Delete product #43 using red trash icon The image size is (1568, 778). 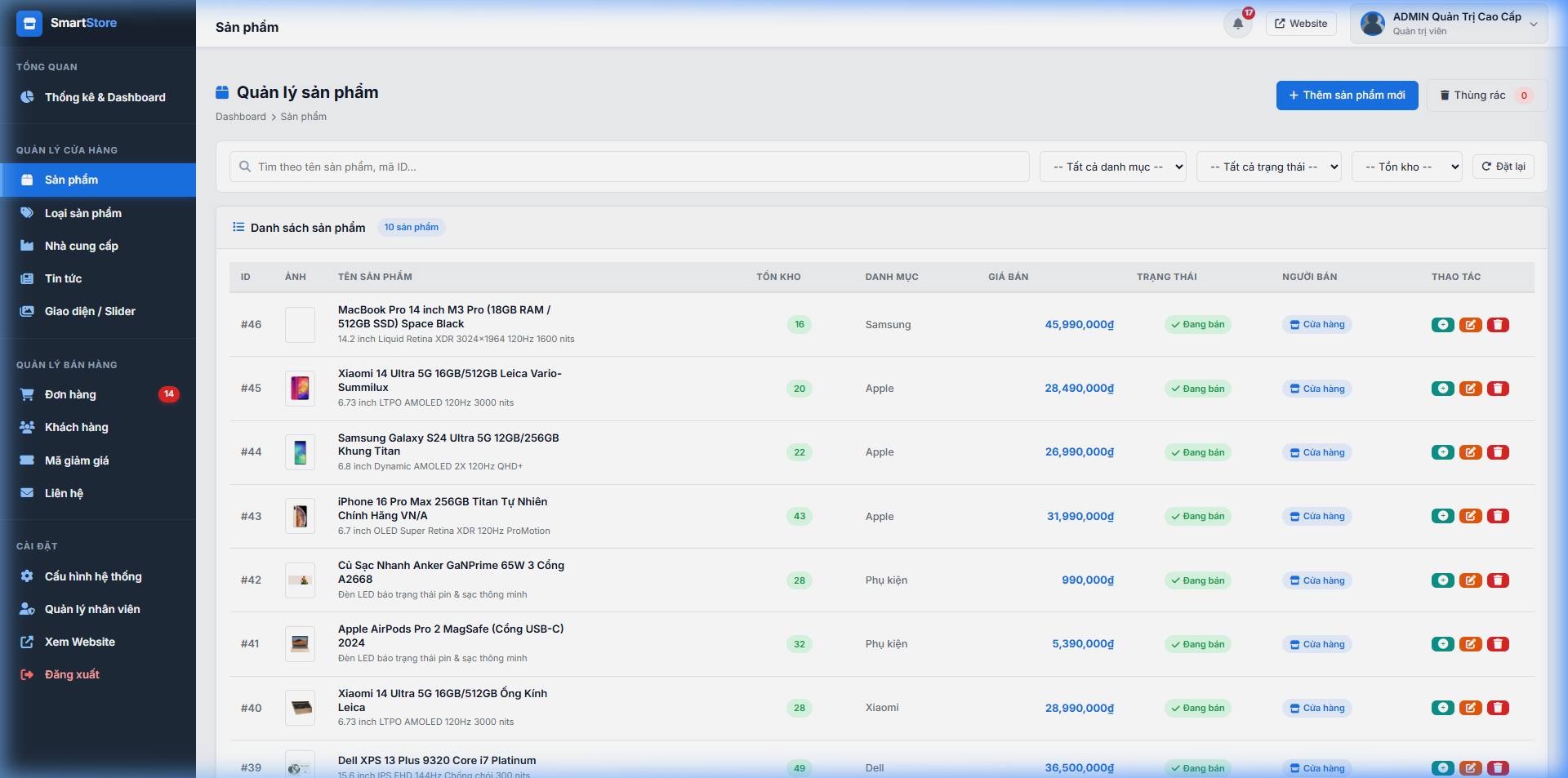tap(1498, 516)
